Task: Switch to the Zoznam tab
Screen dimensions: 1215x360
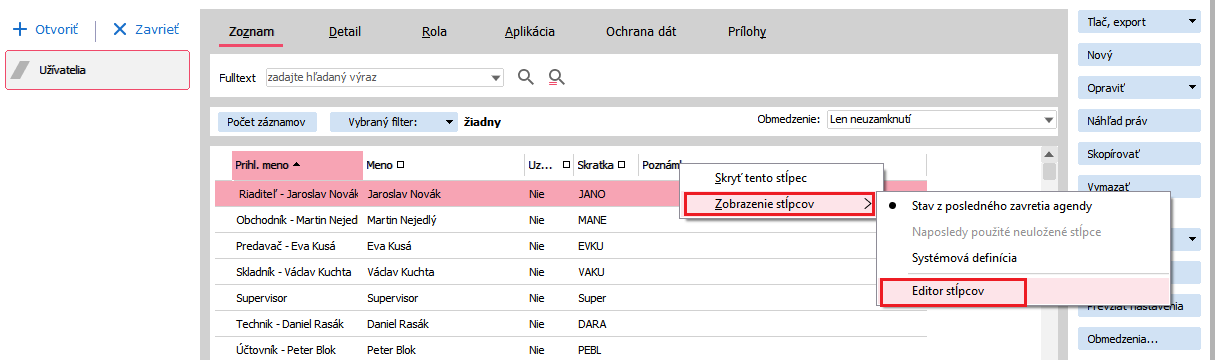Action: pos(251,32)
